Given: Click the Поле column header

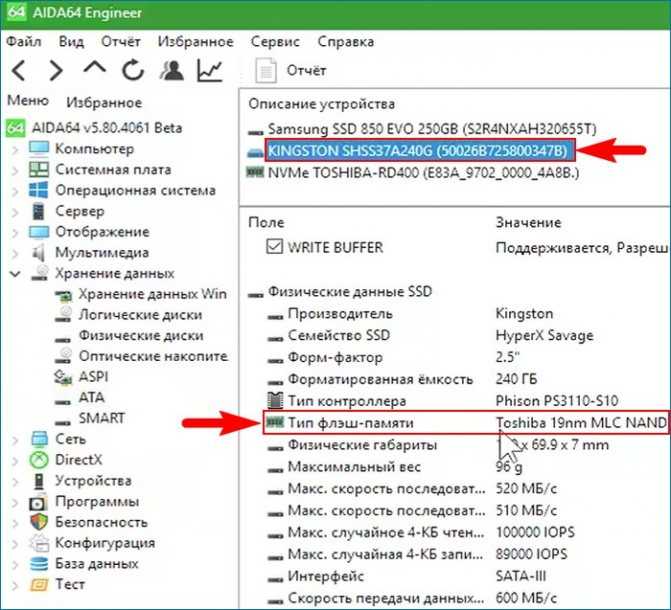Looking at the screenshot, I should tap(266, 223).
